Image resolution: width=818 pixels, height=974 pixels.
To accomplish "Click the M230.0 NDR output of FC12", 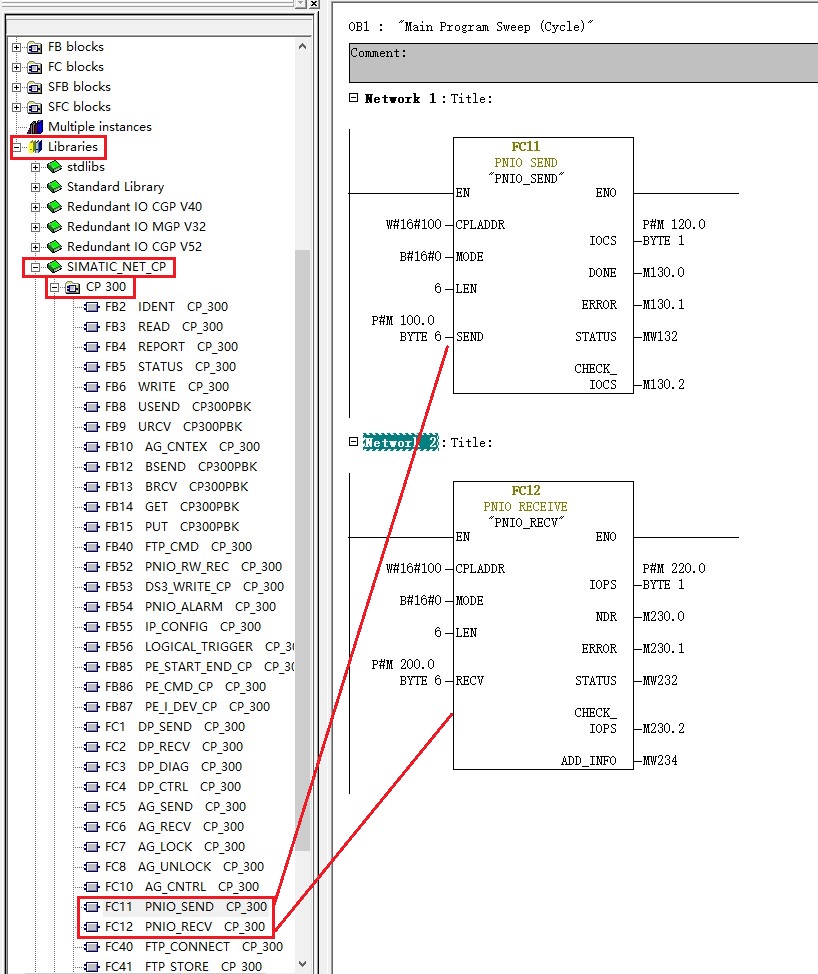I will 663,617.
